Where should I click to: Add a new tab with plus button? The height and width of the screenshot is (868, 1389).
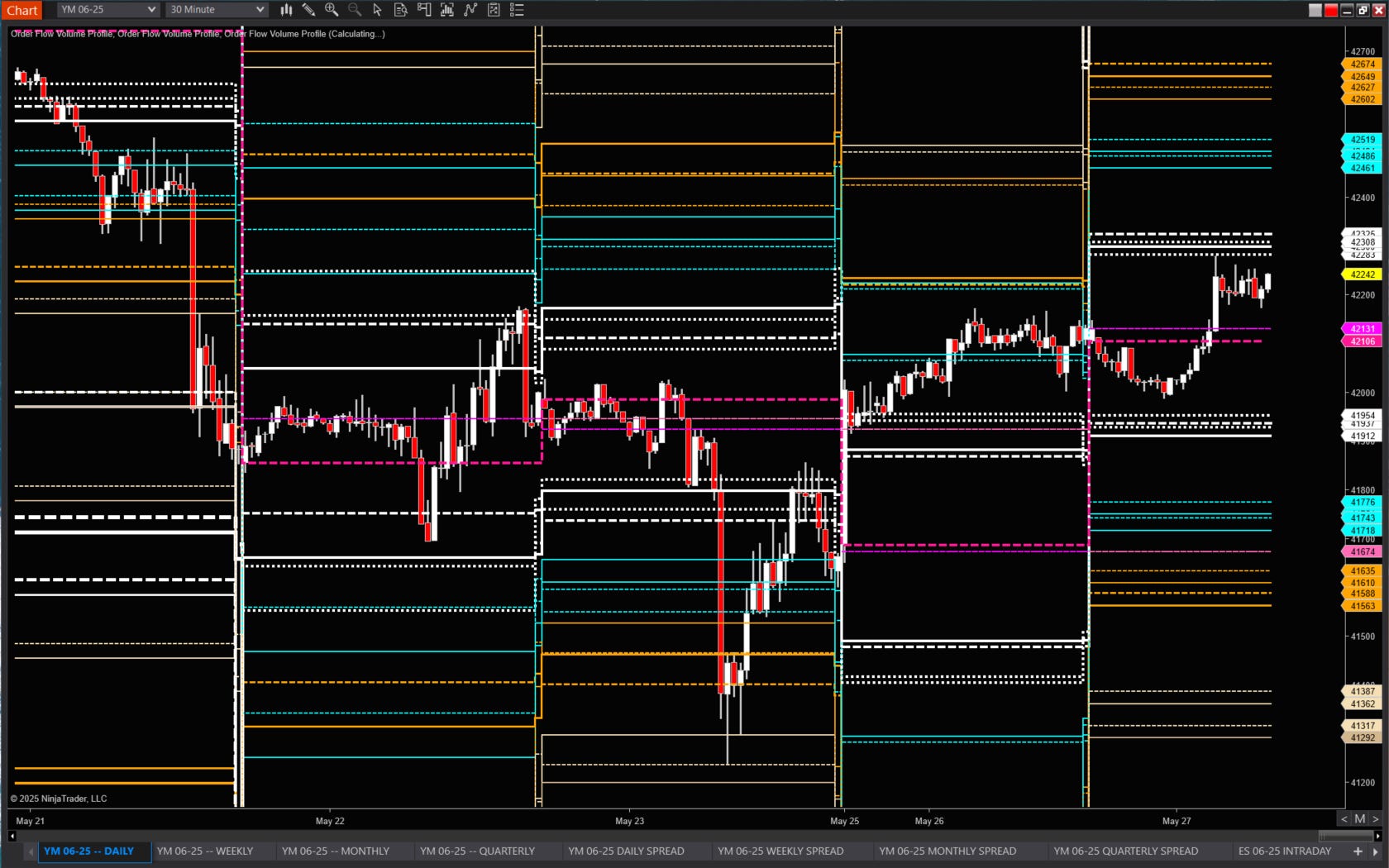1358,851
